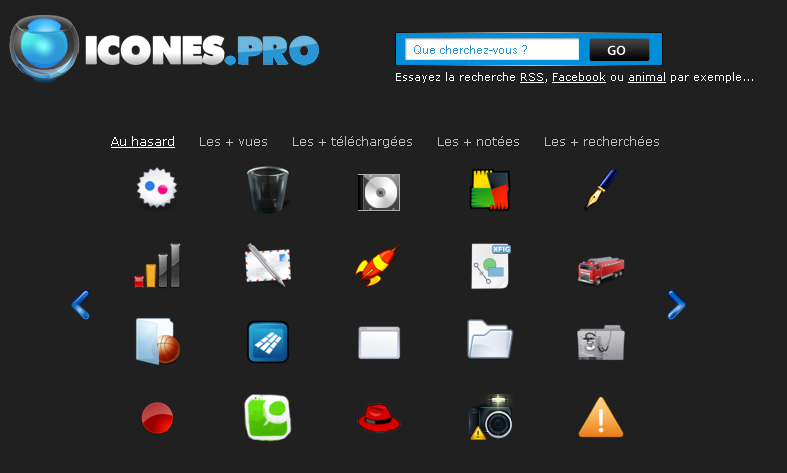The width and height of the screenshot is (787, 473).
Task: Open the blue solar panel grid icon
Action: [x=268, y=342]
